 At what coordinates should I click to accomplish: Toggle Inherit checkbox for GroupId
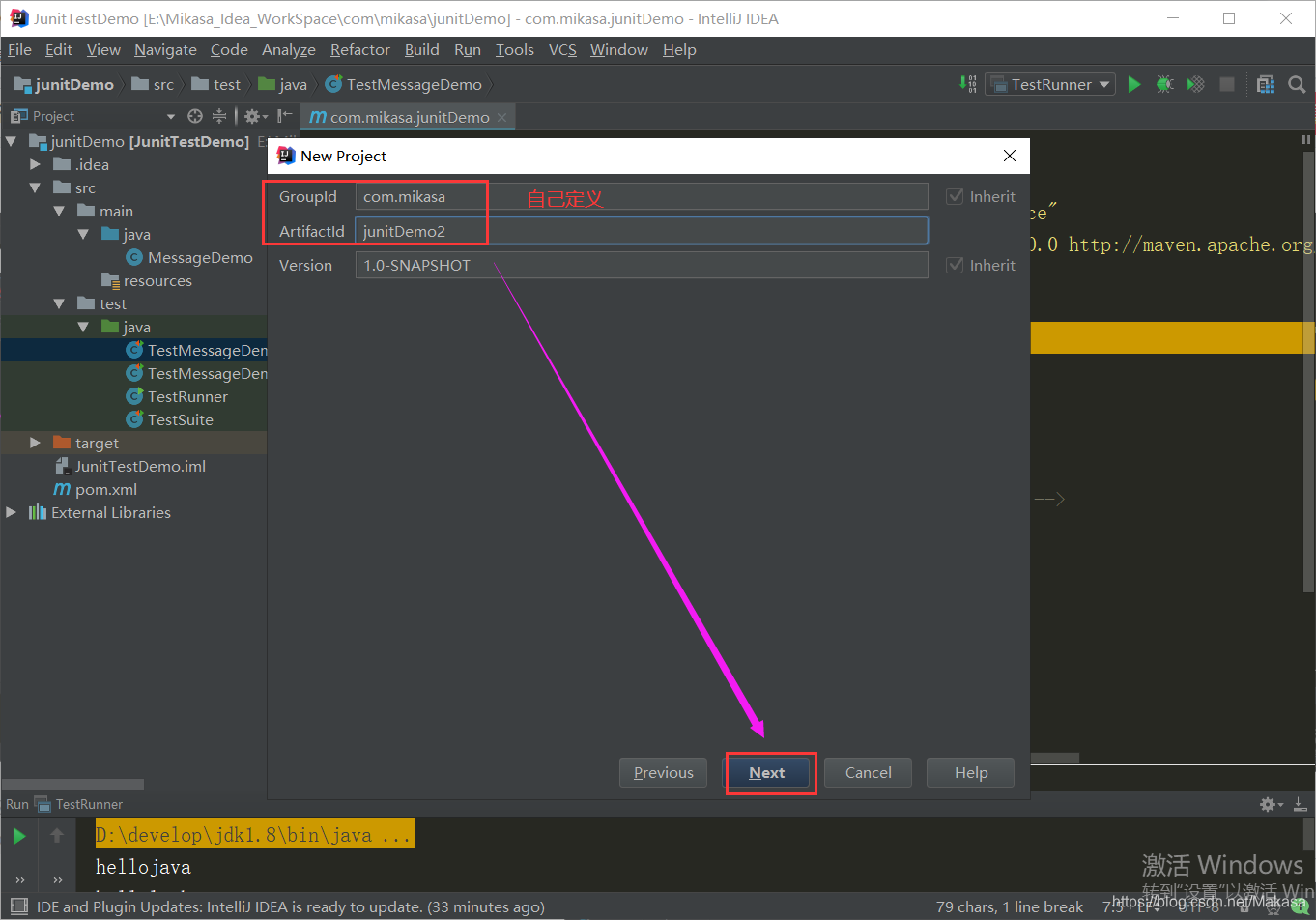point(955,196)
